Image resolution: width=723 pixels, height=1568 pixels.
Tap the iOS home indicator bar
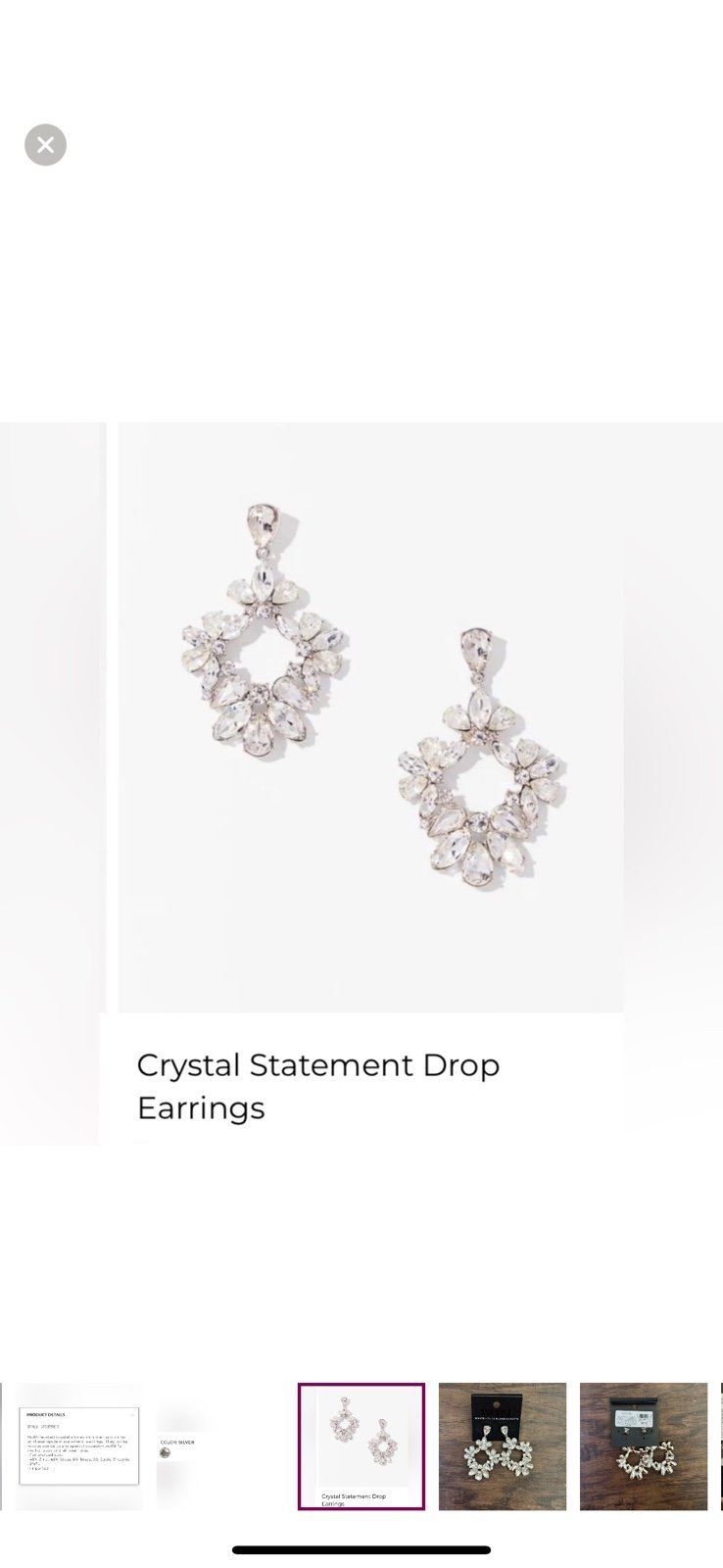[361, 1549]
